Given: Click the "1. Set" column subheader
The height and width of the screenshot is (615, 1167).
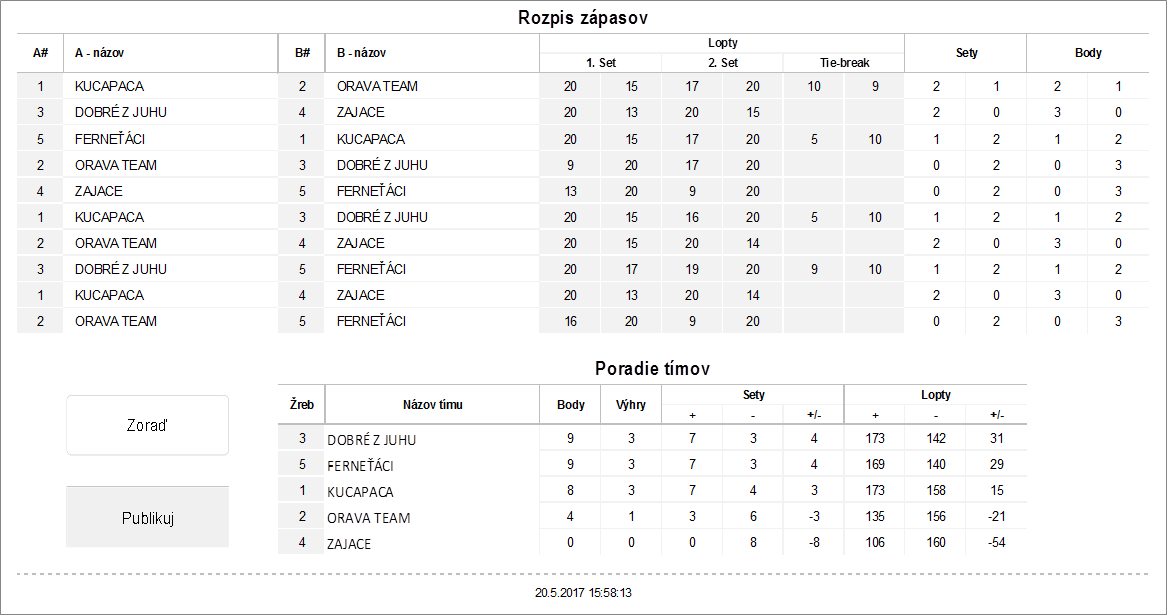Looking at the screenshot, I should pos(600,62).
